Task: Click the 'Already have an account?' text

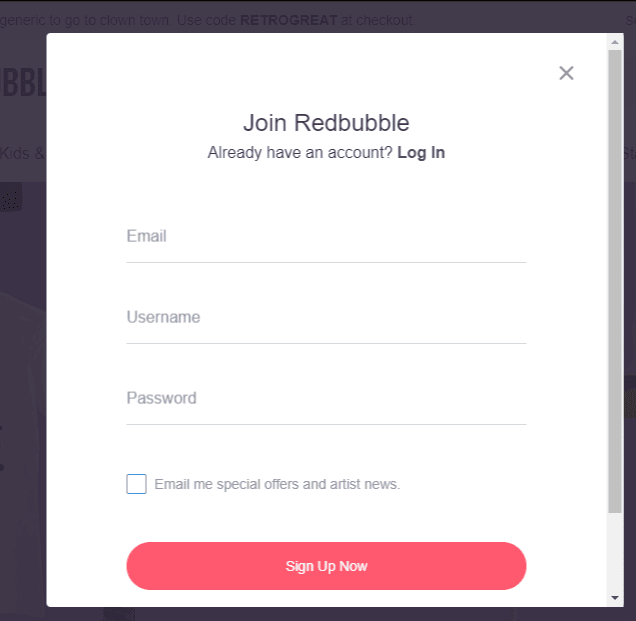Action: click(x=300, y=153)
